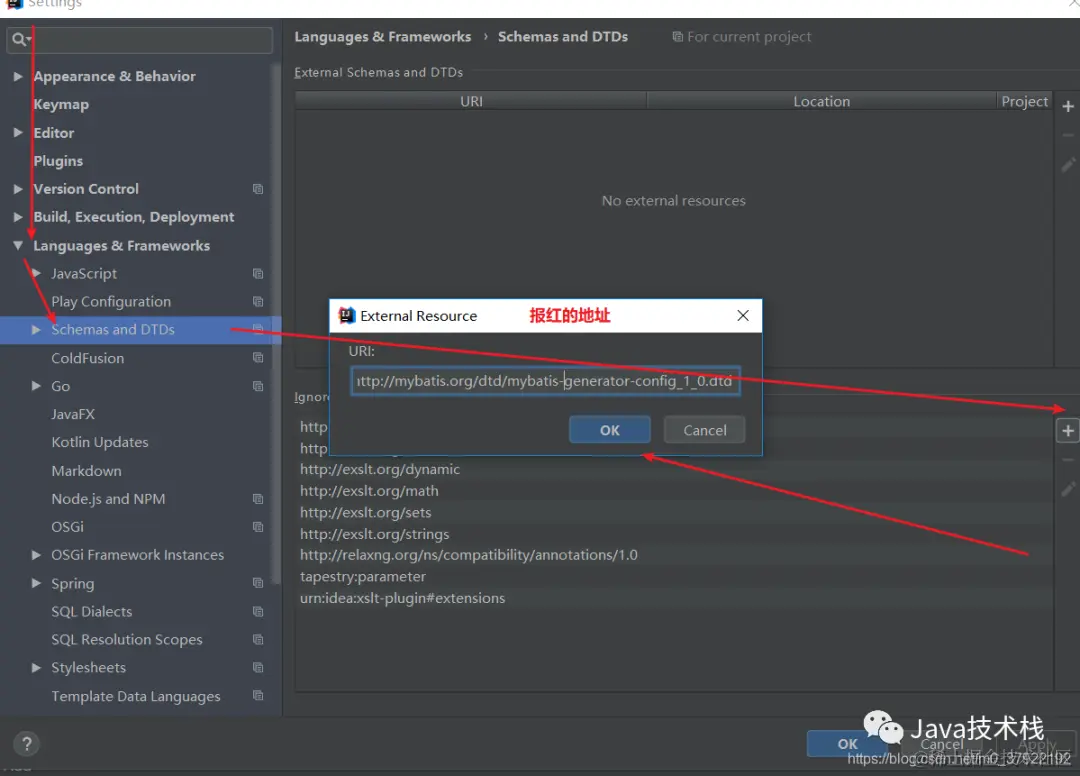Expand OSGi Framework Instances node

click(x=36, y=554)
